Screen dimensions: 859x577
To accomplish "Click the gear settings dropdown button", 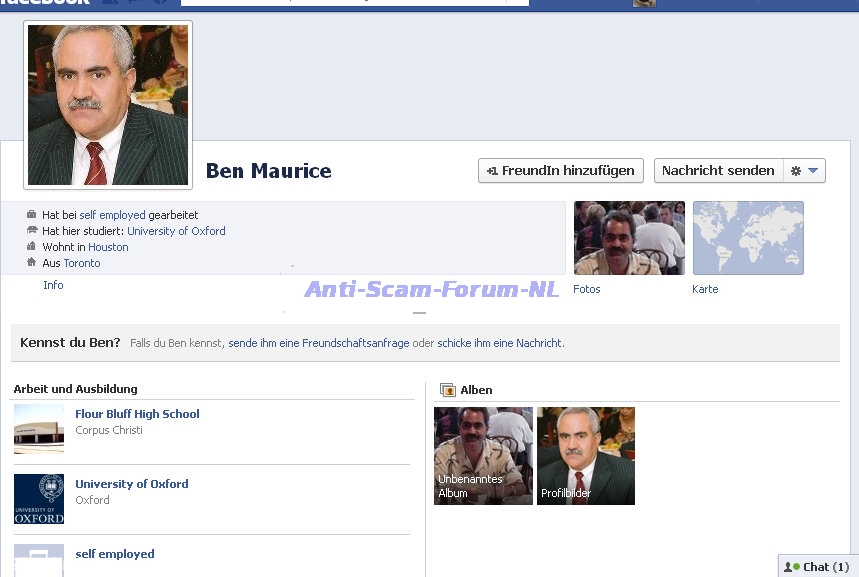I will [x=804, y=171].
